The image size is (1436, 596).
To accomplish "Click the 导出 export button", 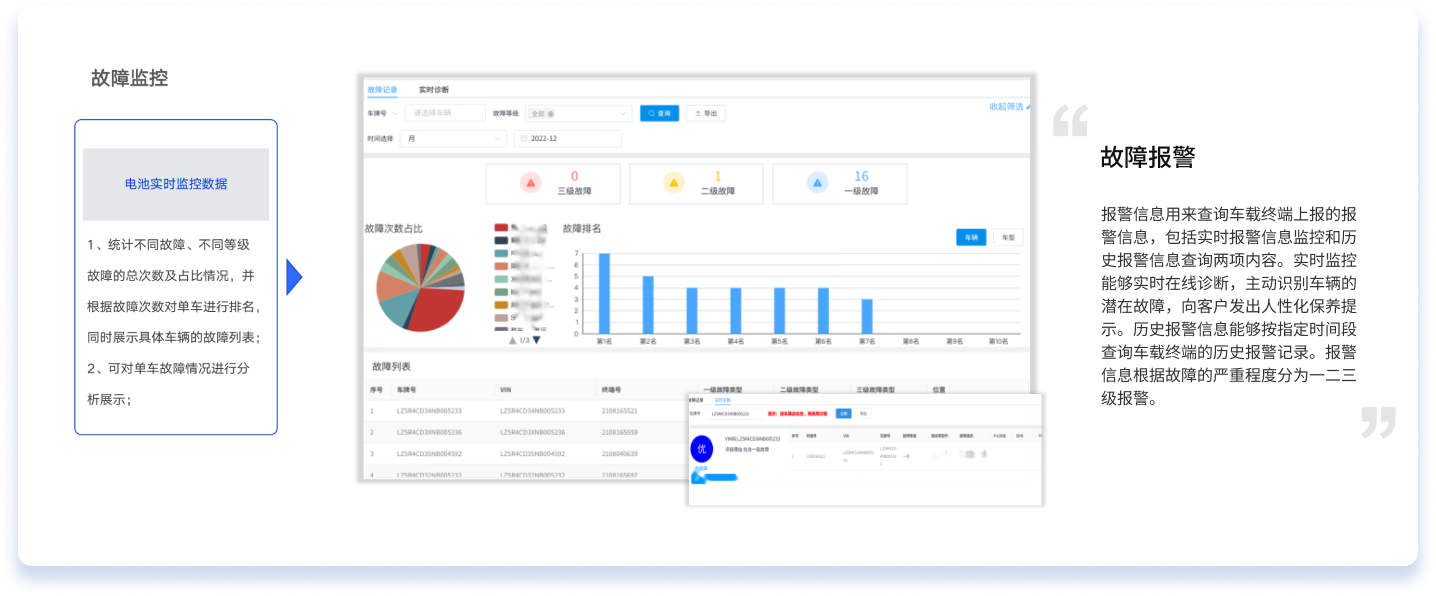I will point(705,114).
